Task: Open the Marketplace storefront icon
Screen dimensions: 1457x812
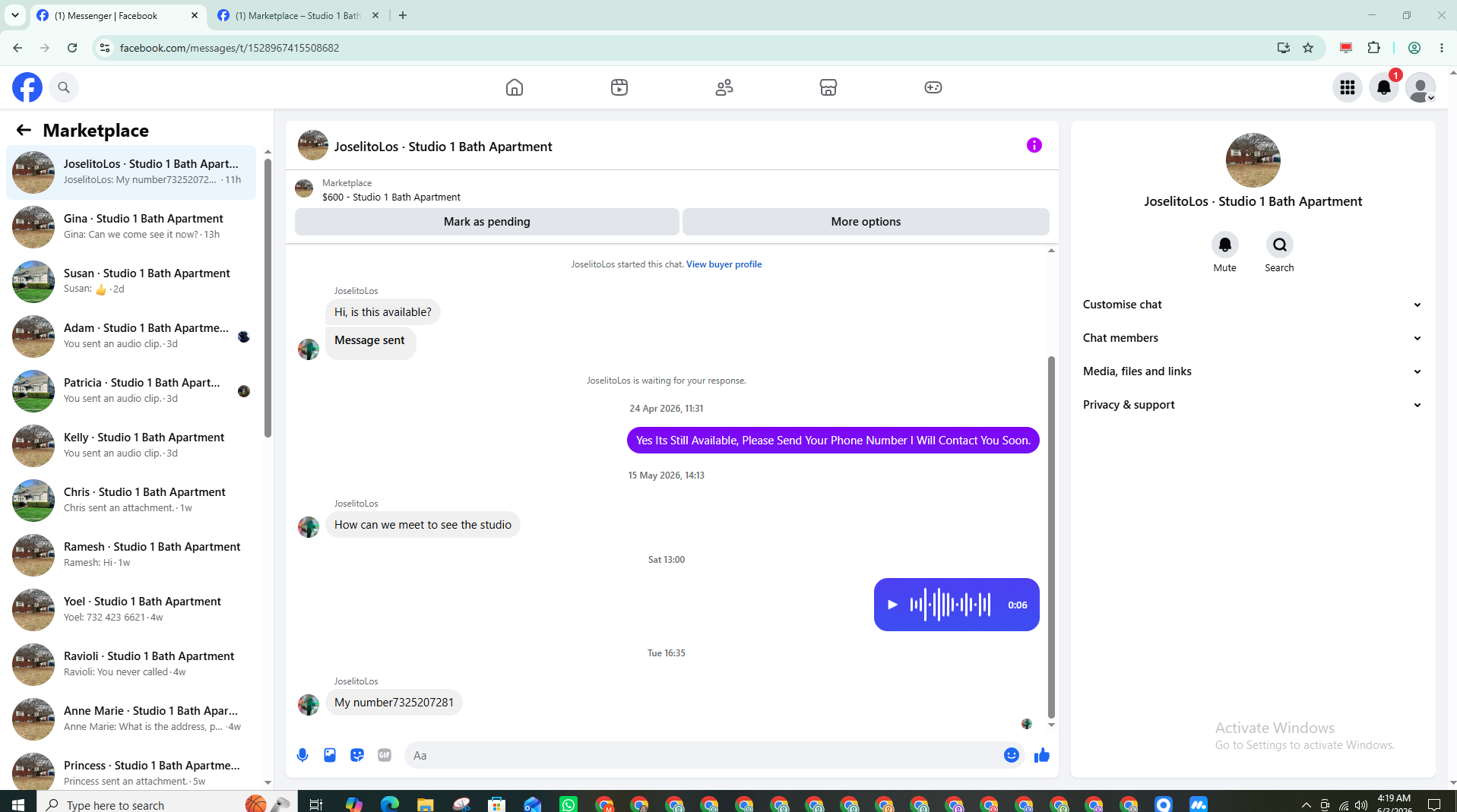Action: (828, 87)
